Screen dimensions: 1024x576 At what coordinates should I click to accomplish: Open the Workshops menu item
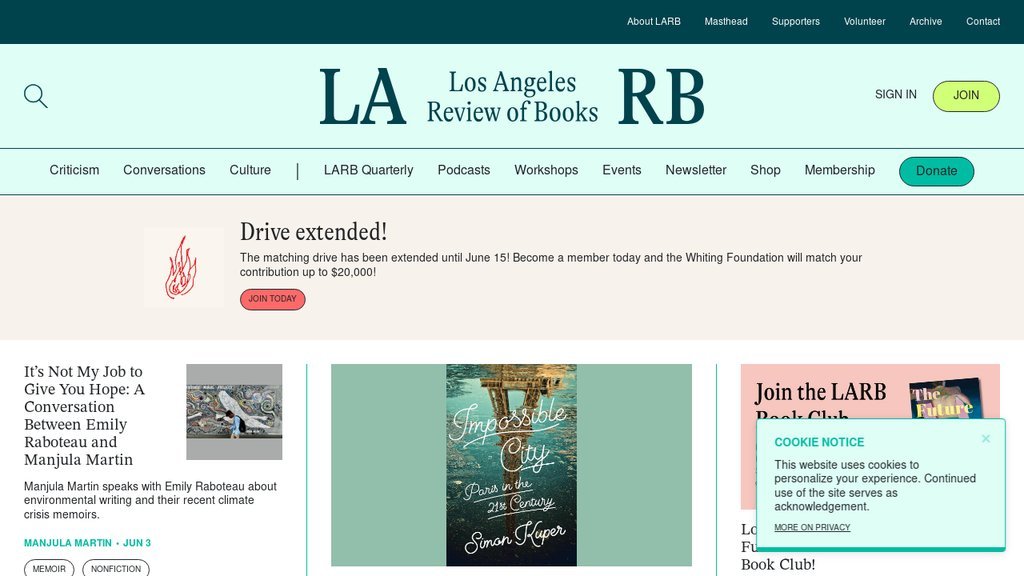pyautogui.click(x=546, y=170)
